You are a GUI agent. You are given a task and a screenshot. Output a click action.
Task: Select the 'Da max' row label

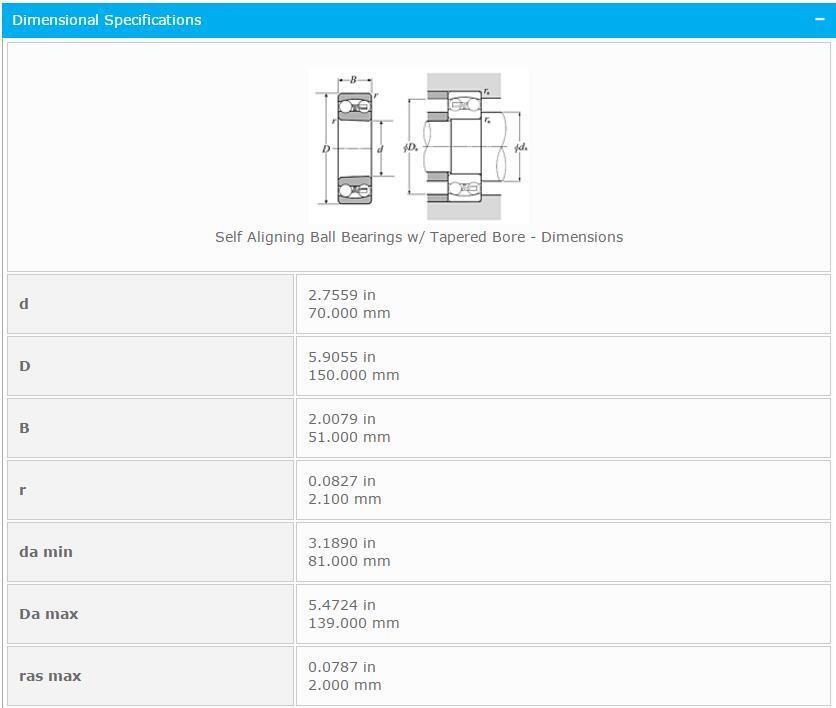[x=48, y=614]
